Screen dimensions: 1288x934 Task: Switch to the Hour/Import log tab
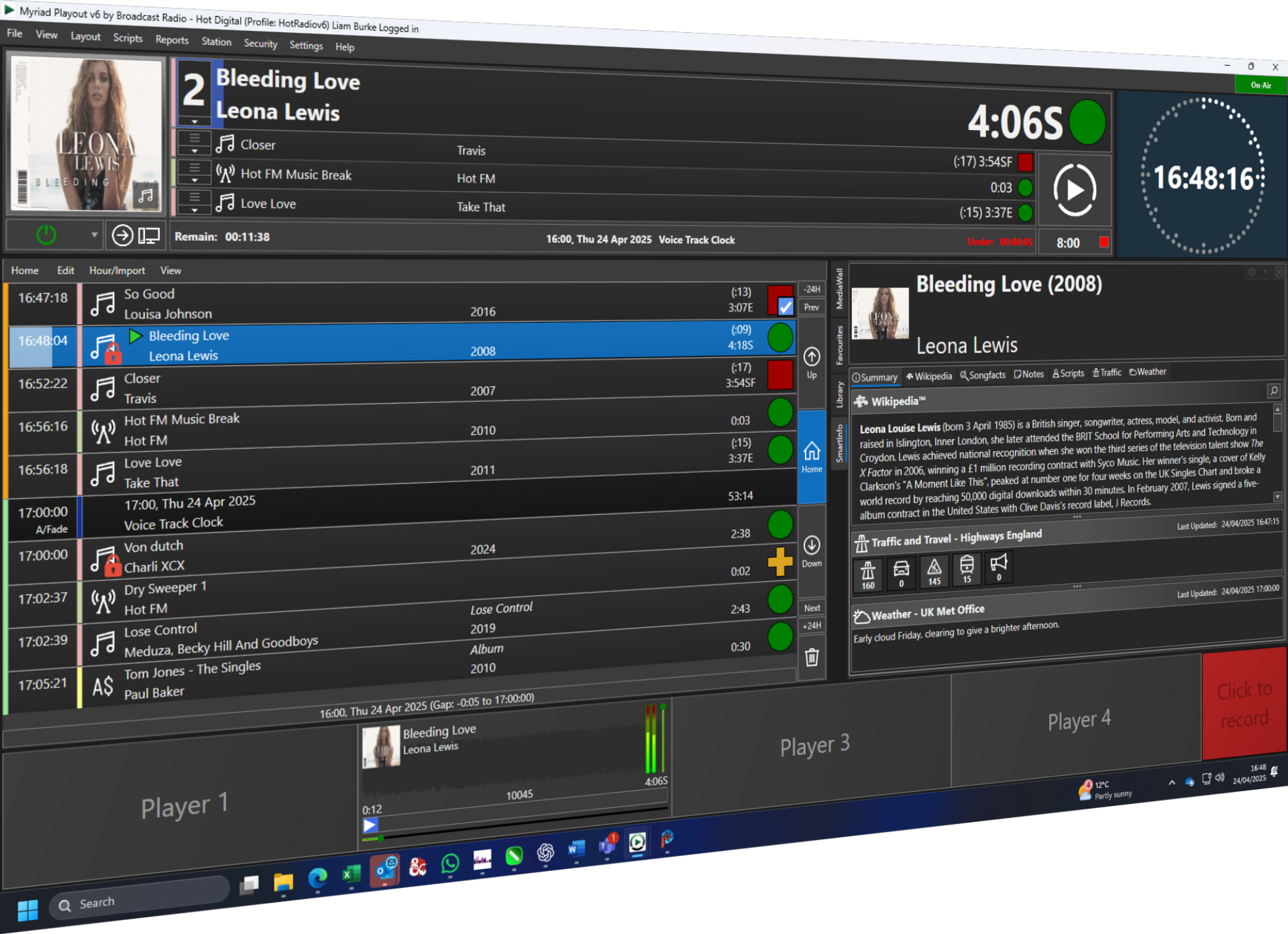(117, 270)
